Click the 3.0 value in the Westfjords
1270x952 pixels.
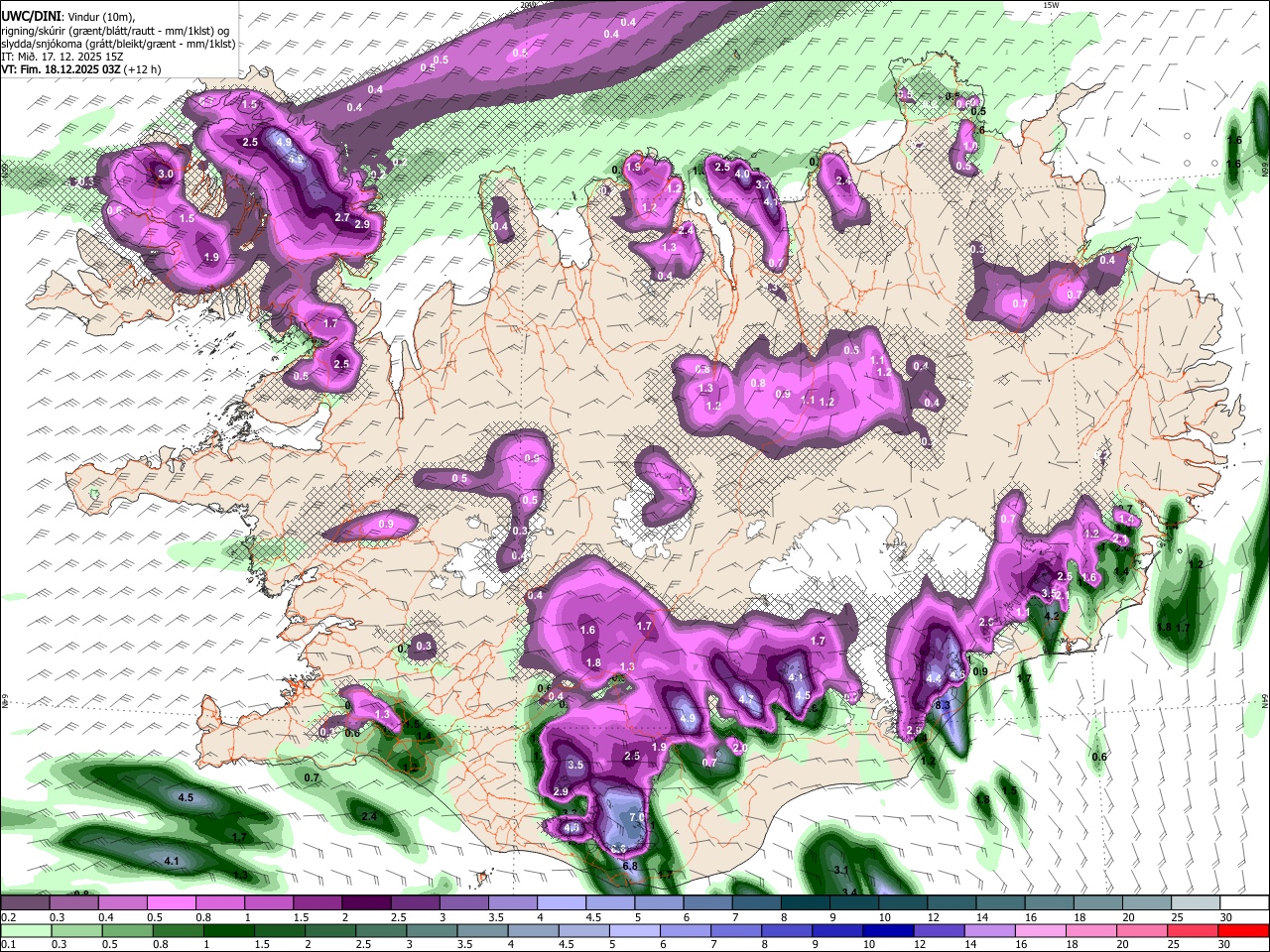click(x=166, y=175)
